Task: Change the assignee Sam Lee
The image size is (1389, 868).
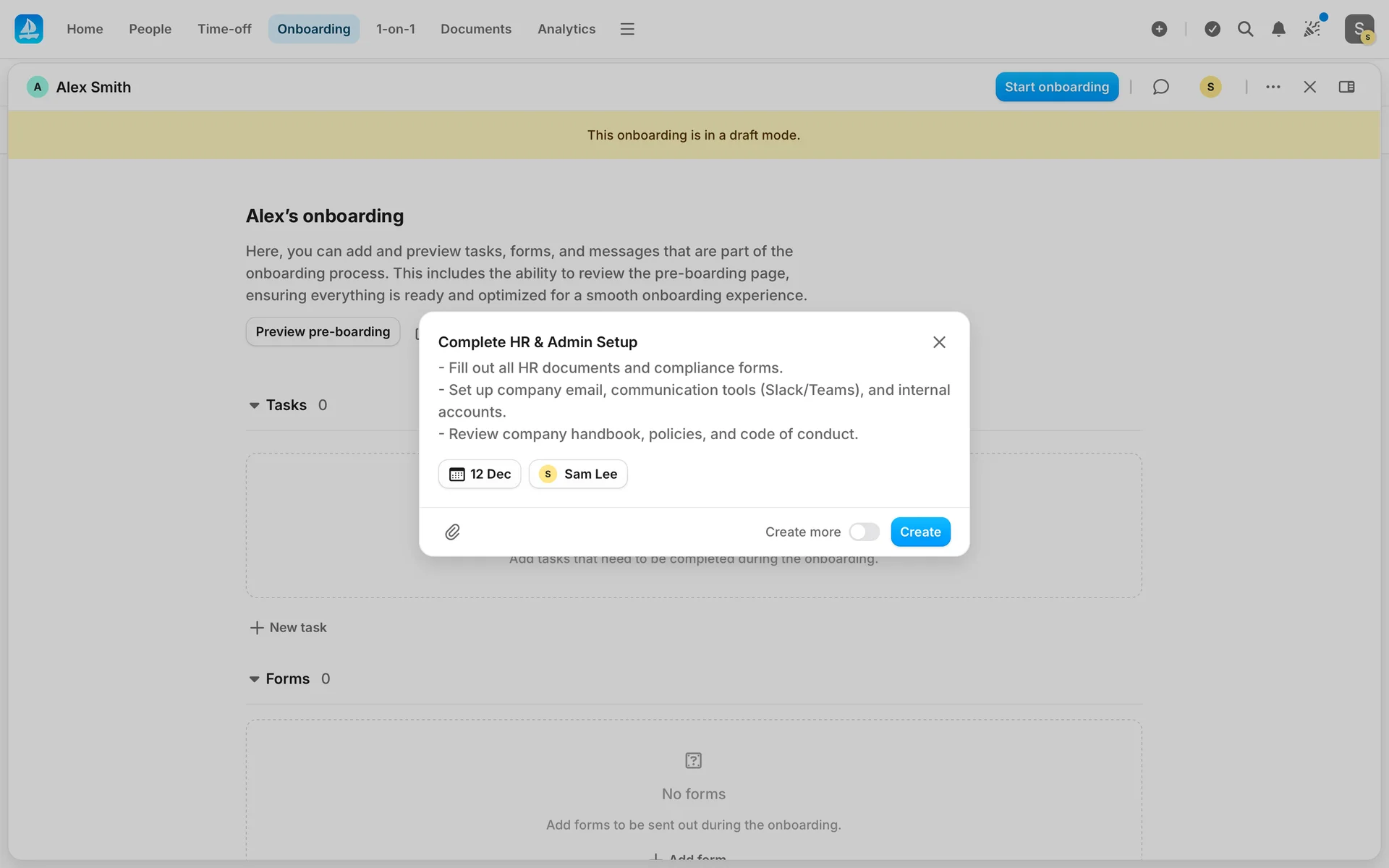Action: coord(578,475)
